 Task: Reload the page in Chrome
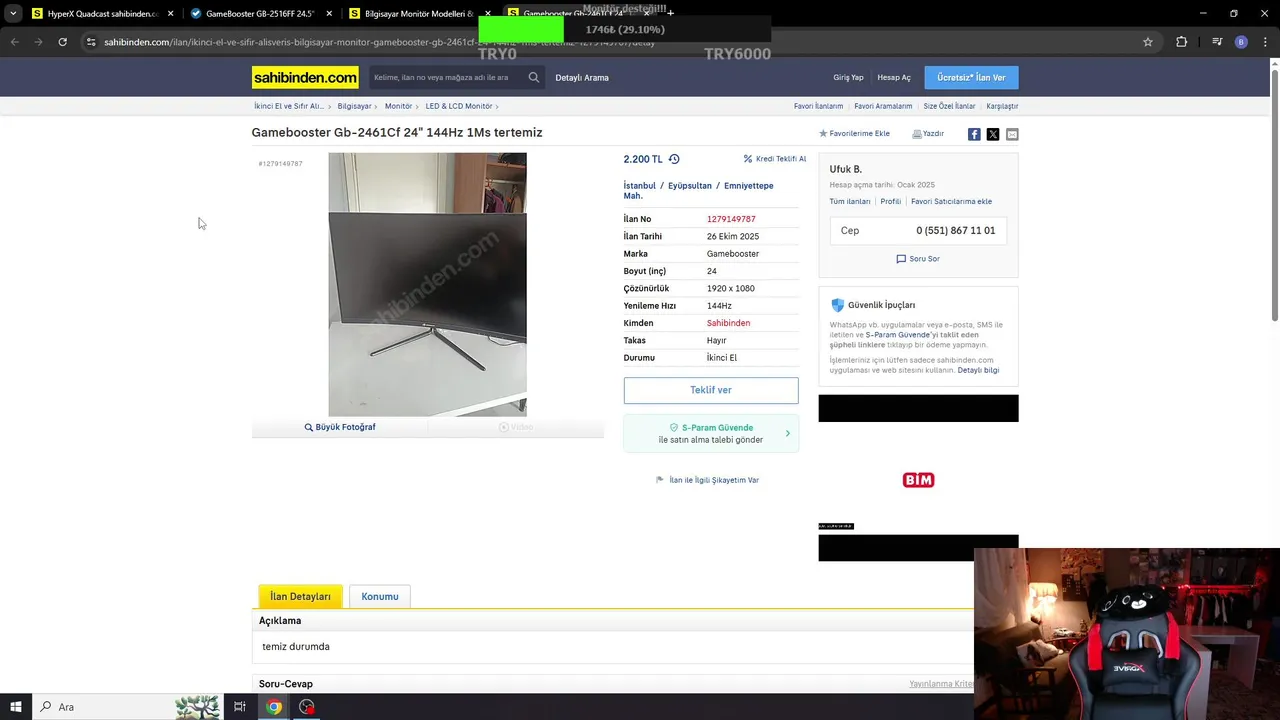[62, 42]
